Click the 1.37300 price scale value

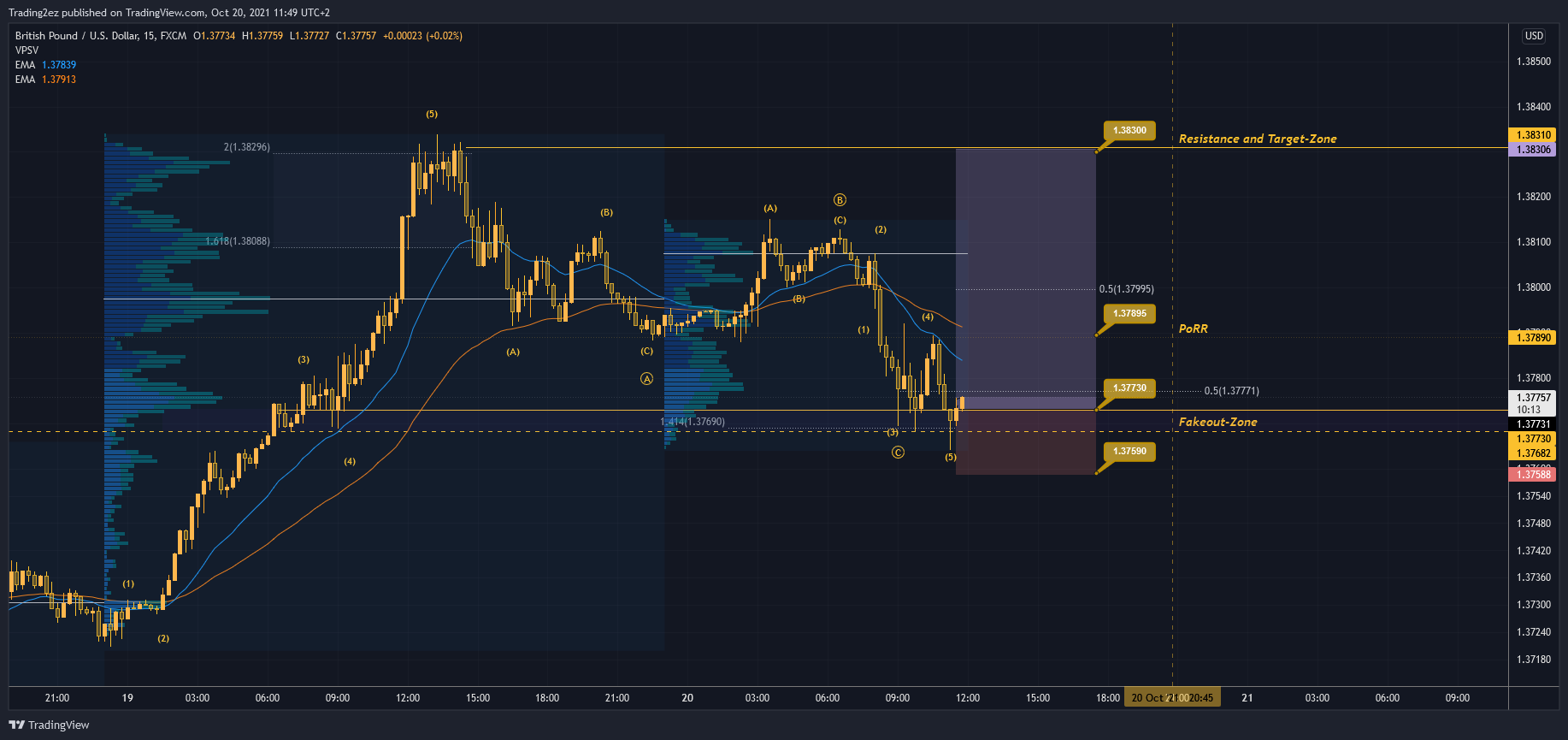pos(1534,605)
